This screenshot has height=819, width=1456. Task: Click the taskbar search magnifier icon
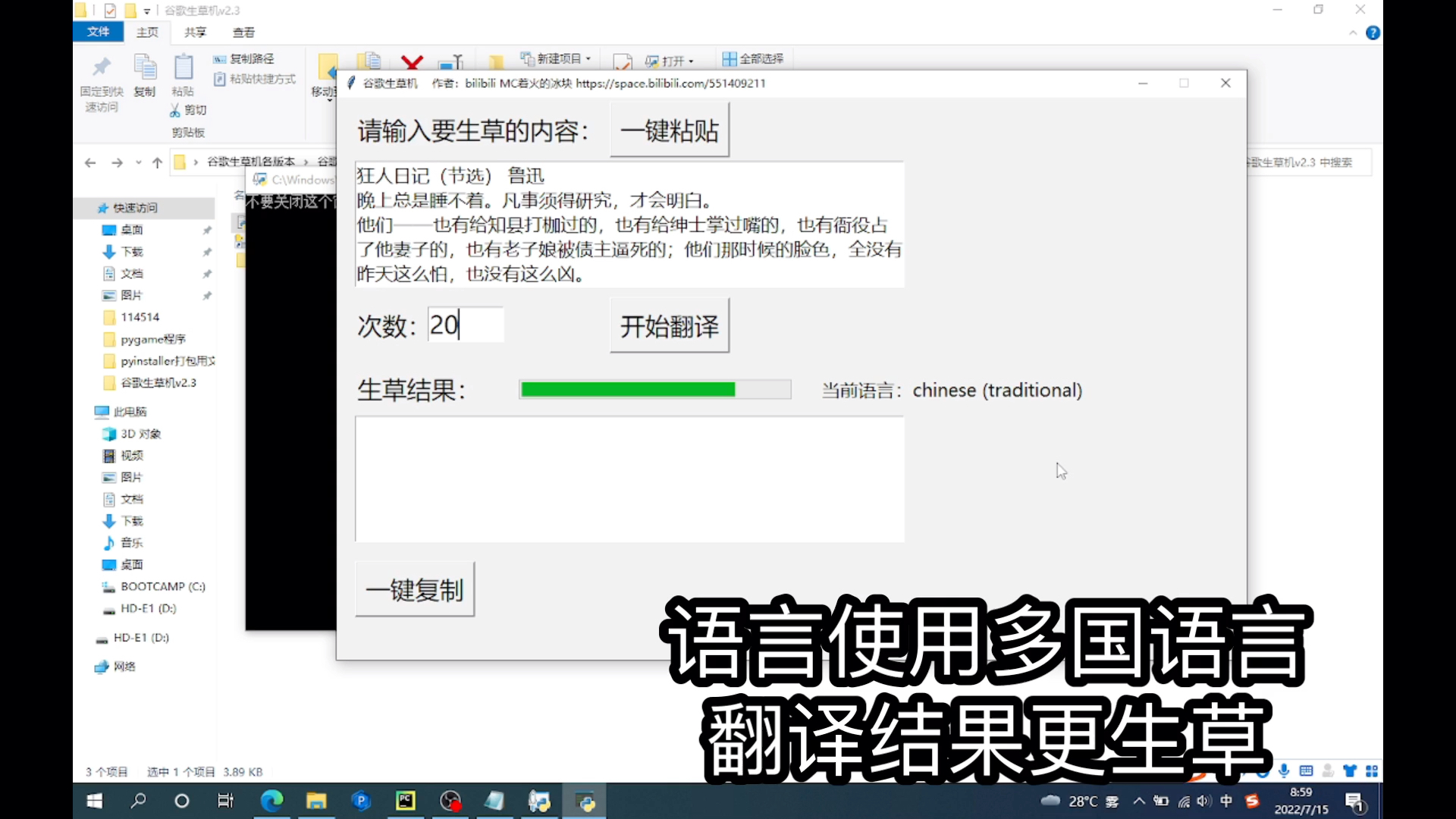coord(139,801)
